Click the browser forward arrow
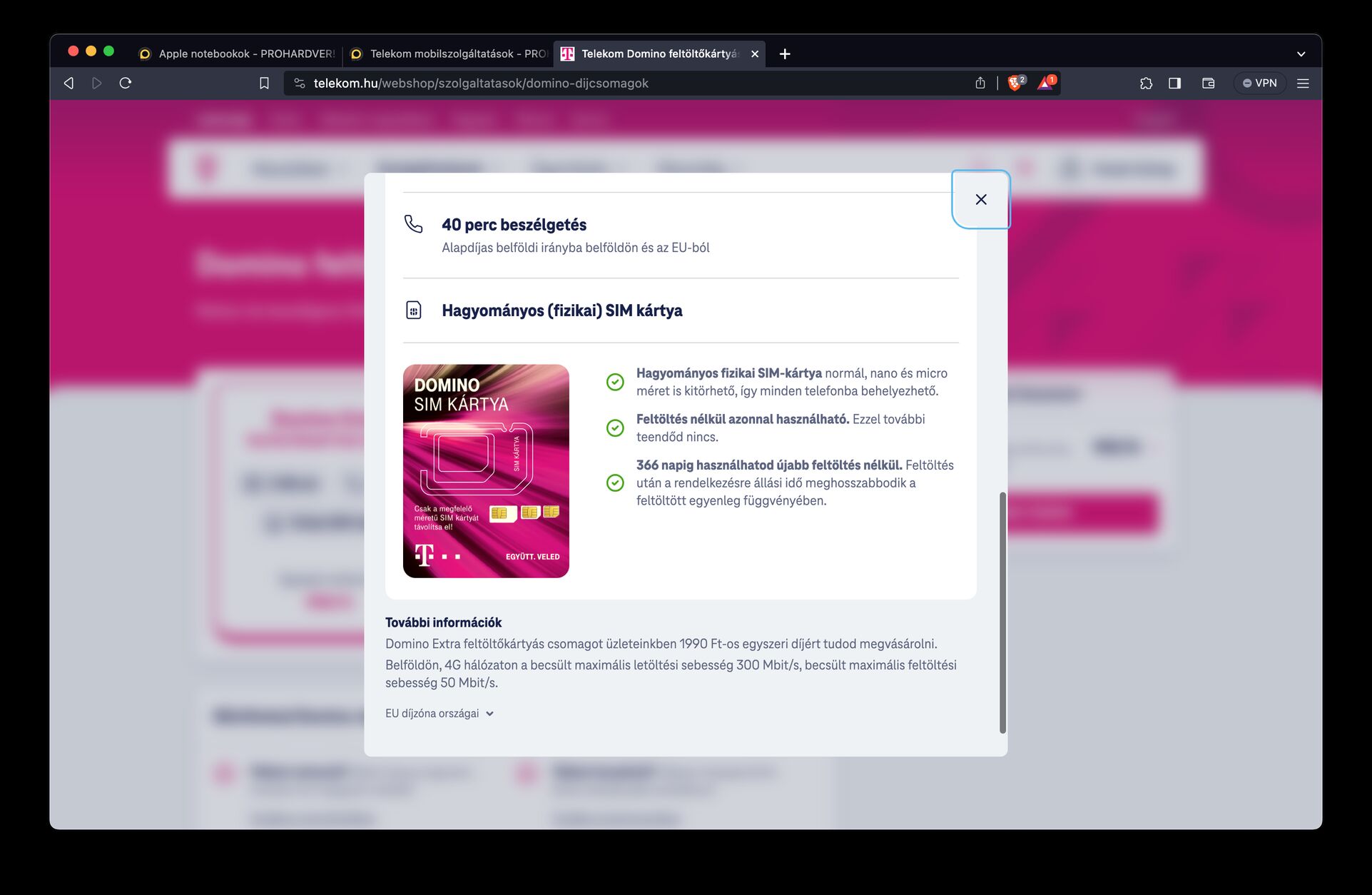 pos(97,83)
